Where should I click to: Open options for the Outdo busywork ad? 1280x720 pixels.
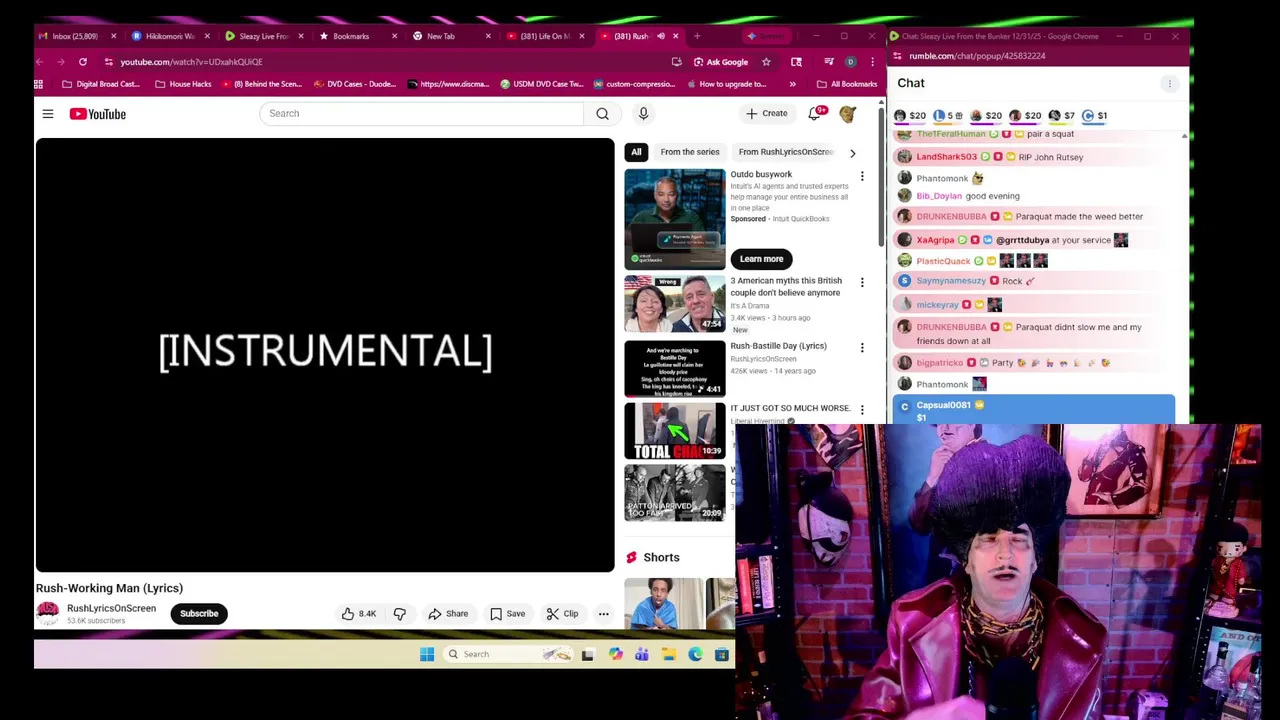pos(862,177)
